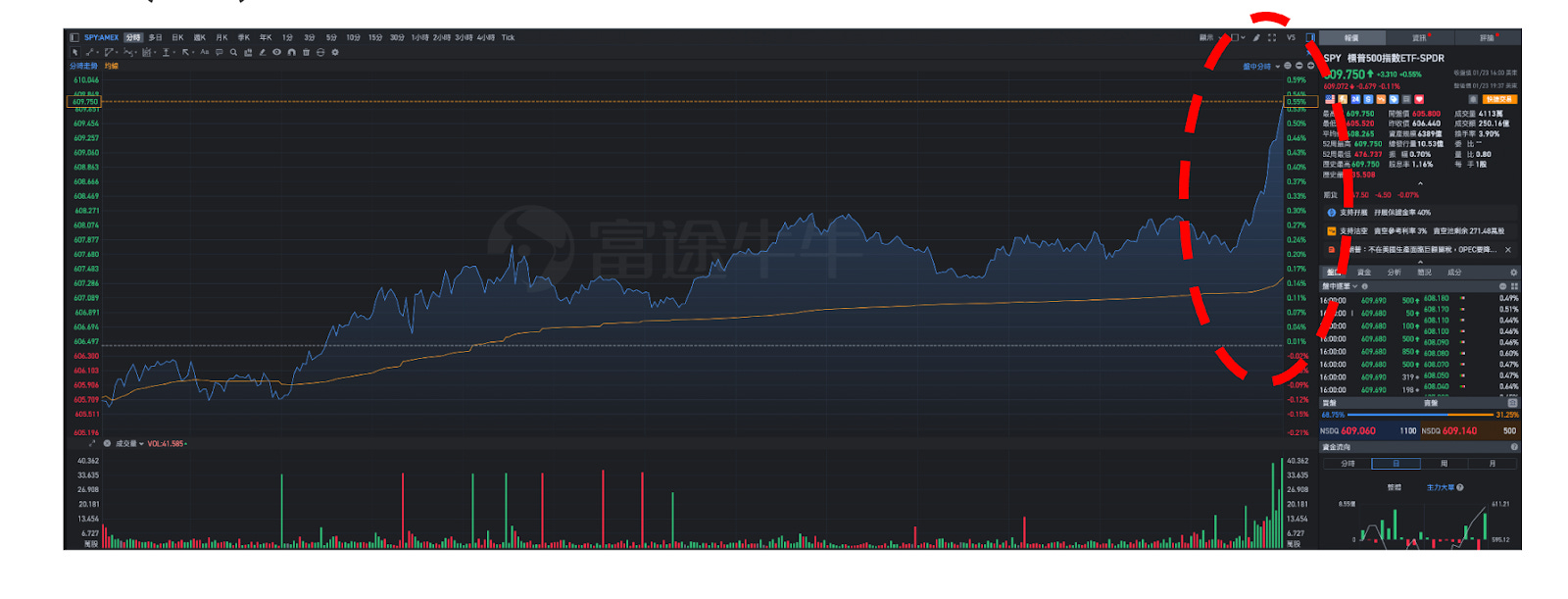Enter fullscreen chart mode
Viewport: 1568px width, 599px height.
(x=1272, y=37)
